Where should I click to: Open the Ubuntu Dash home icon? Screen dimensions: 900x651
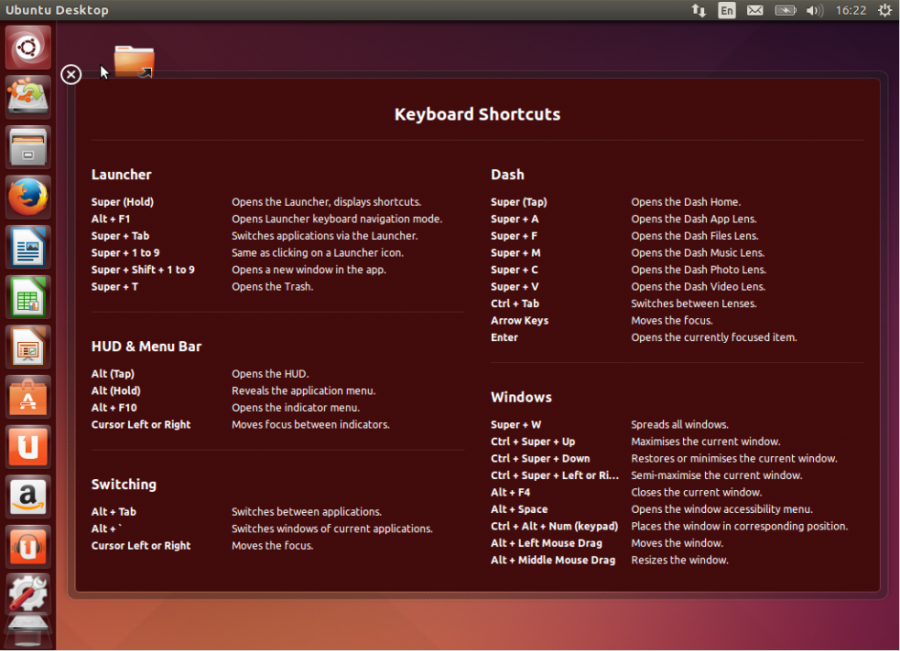(x=27, y=47)
